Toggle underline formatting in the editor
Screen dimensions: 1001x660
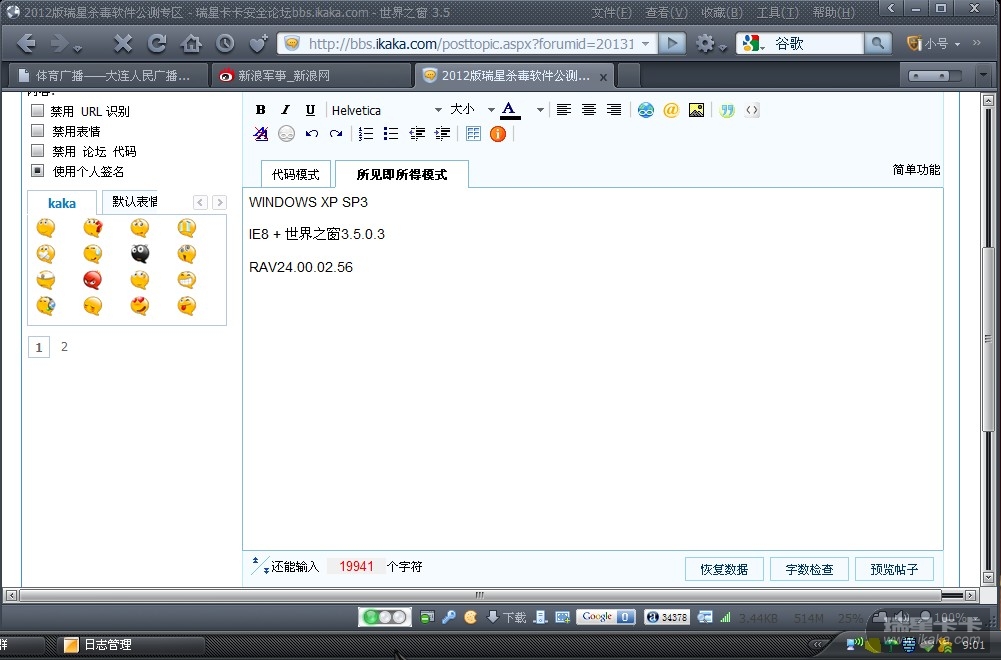tap(310, 110)
